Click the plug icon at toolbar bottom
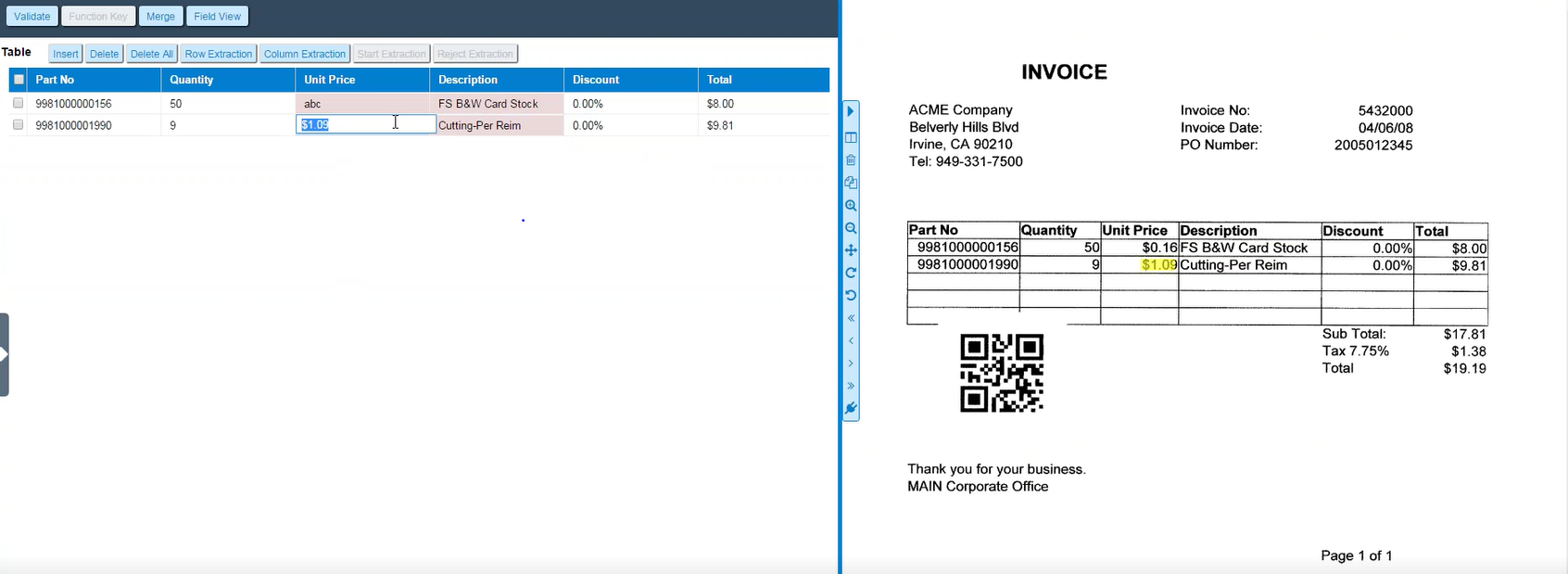 851,408
